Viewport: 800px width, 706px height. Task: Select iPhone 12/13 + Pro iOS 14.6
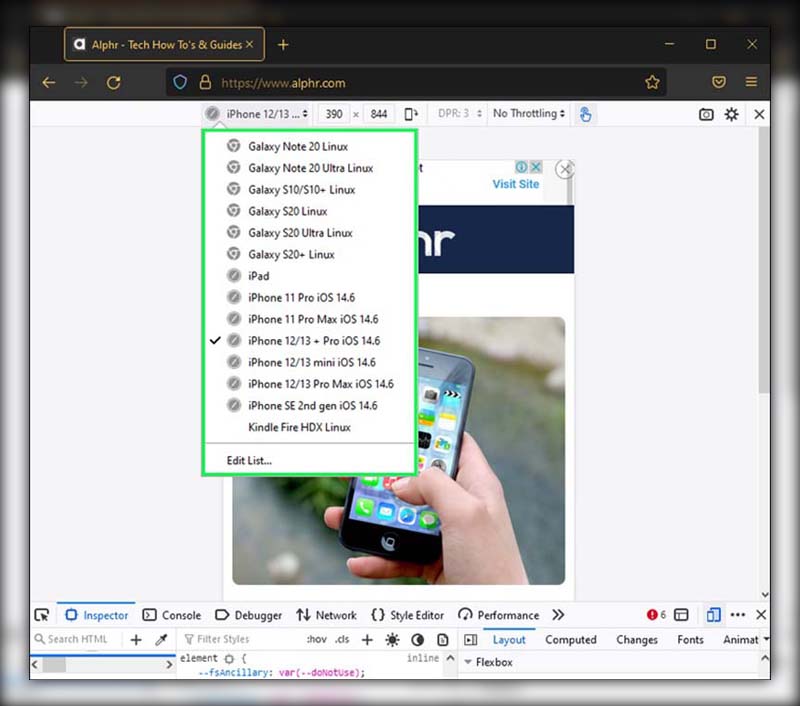point(309,341)
